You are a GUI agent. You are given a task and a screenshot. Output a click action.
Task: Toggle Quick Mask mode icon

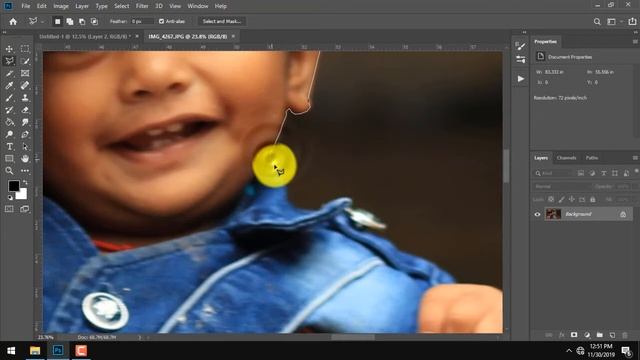[x=9, y=209]
